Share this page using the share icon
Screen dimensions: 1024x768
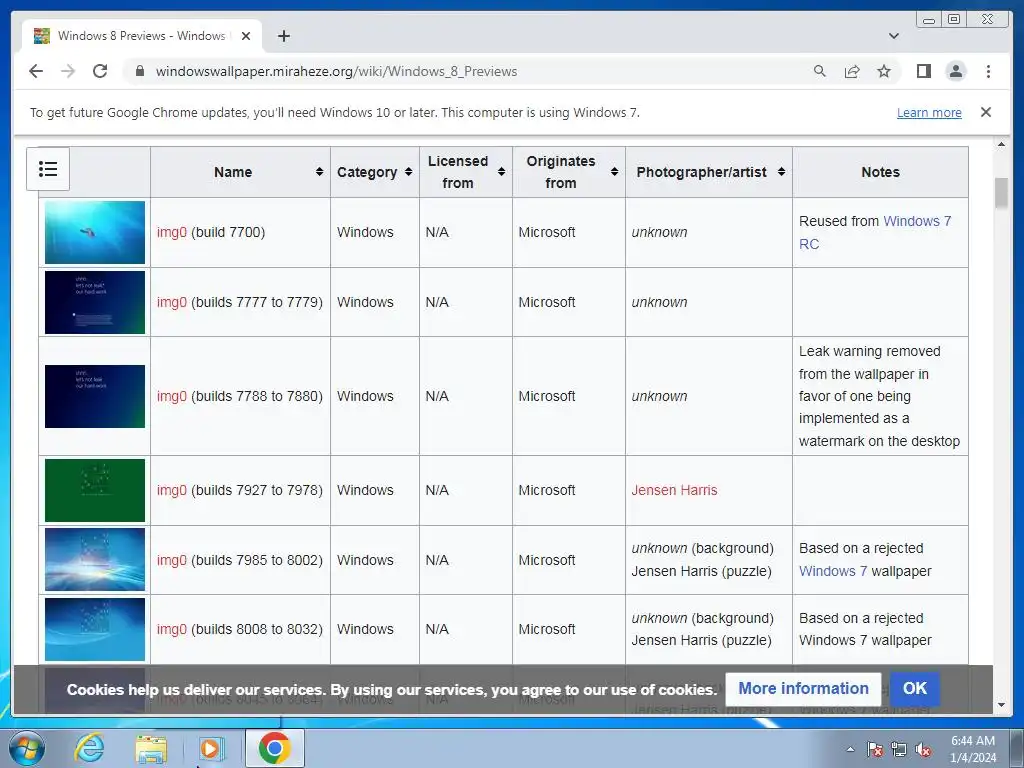852,71
